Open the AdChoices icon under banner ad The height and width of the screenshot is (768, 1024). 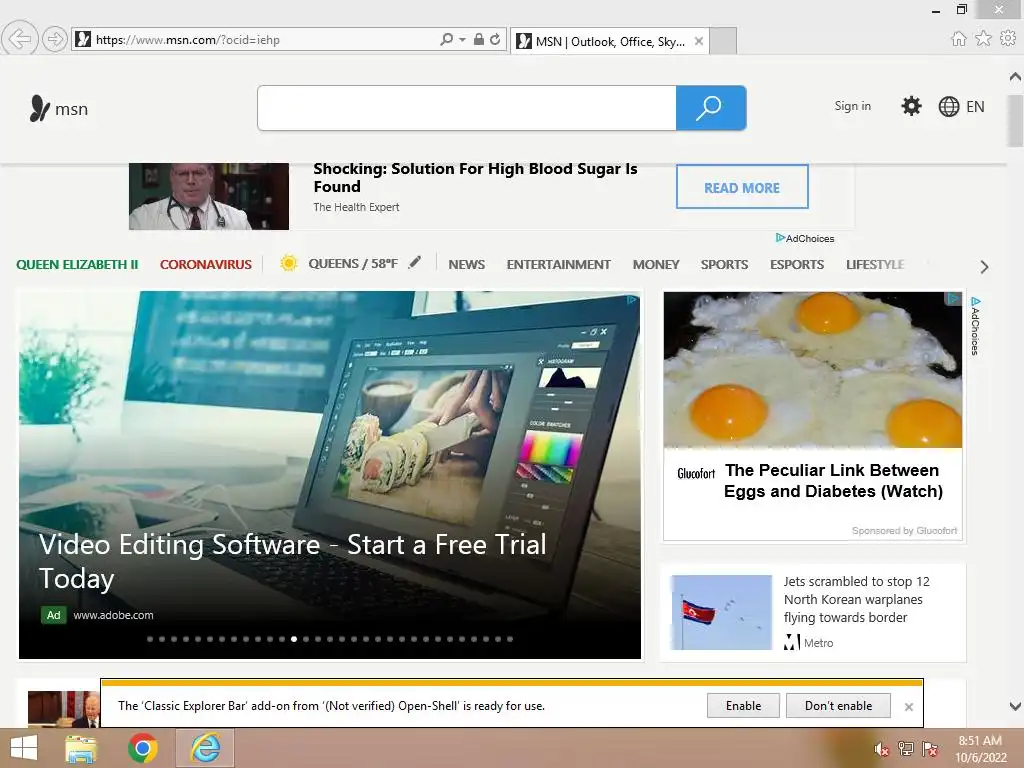(805, 238)
